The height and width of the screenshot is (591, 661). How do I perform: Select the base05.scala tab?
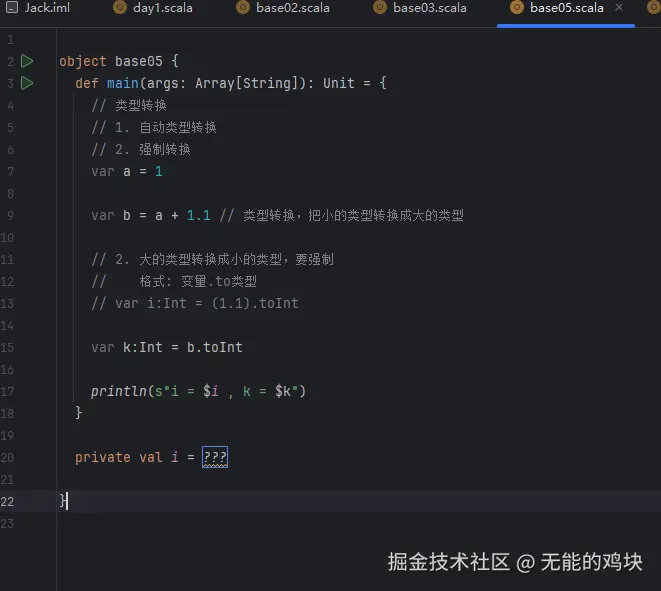[566, 8]
